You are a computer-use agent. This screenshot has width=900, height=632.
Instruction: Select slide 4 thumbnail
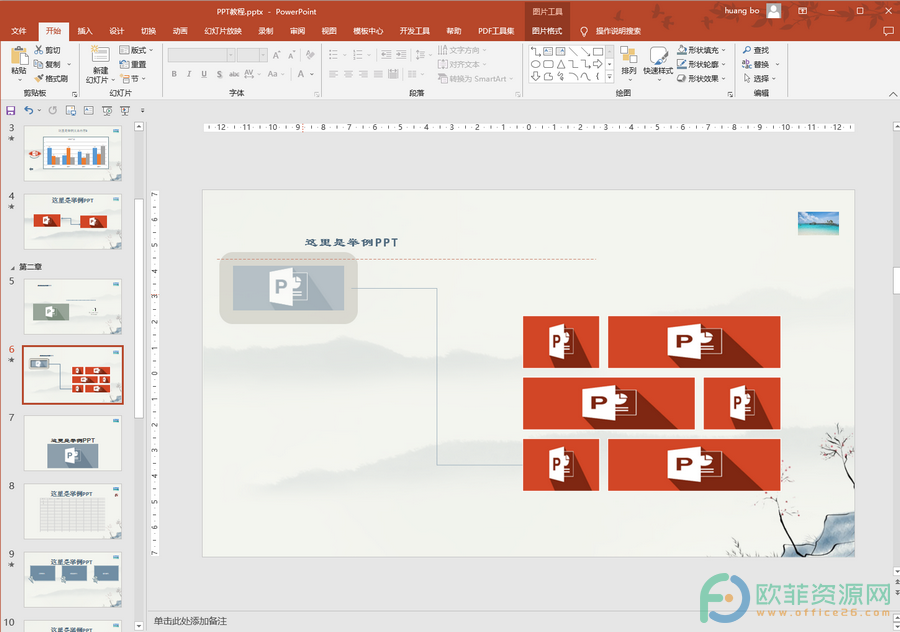click(x=73, y=222)
